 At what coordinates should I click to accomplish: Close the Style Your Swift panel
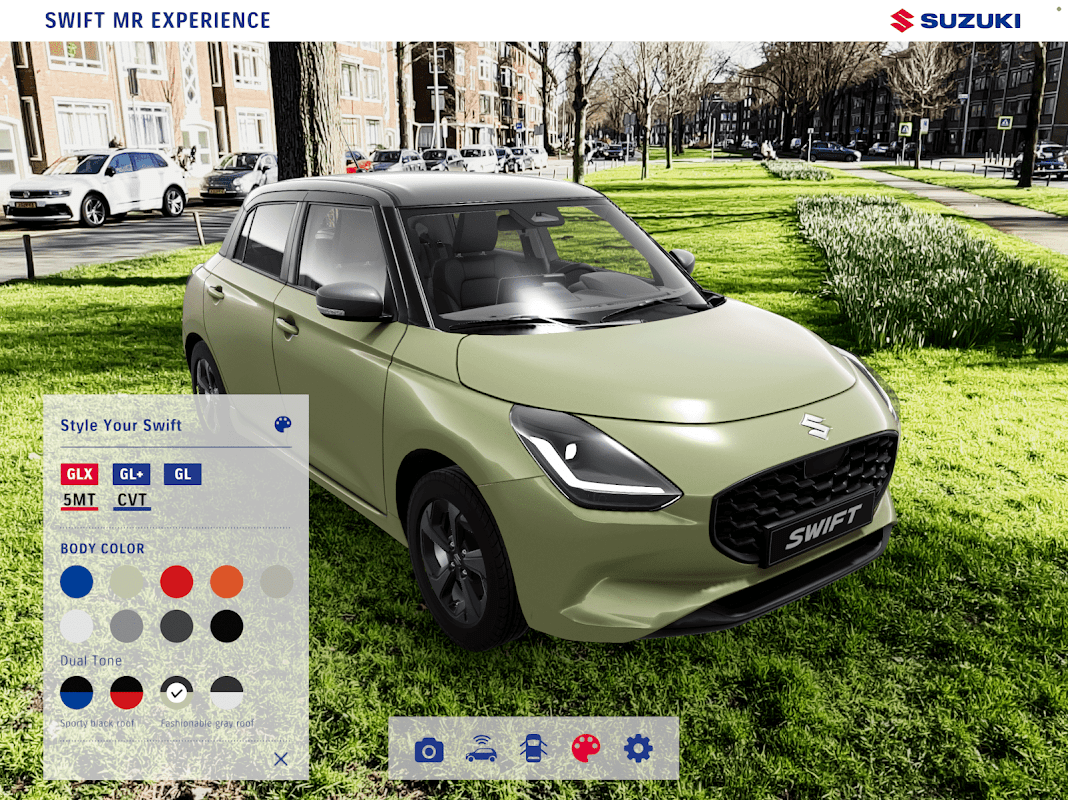click(281, 758)
